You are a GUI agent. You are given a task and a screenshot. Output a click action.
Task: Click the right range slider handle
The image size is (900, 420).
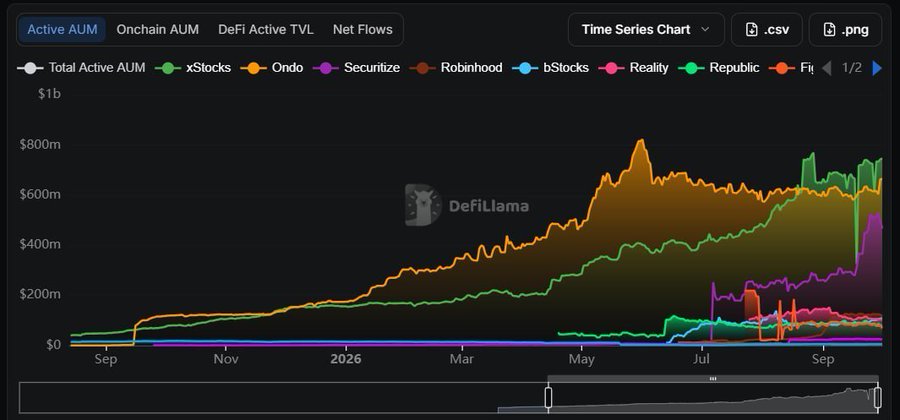pos(878,397)
